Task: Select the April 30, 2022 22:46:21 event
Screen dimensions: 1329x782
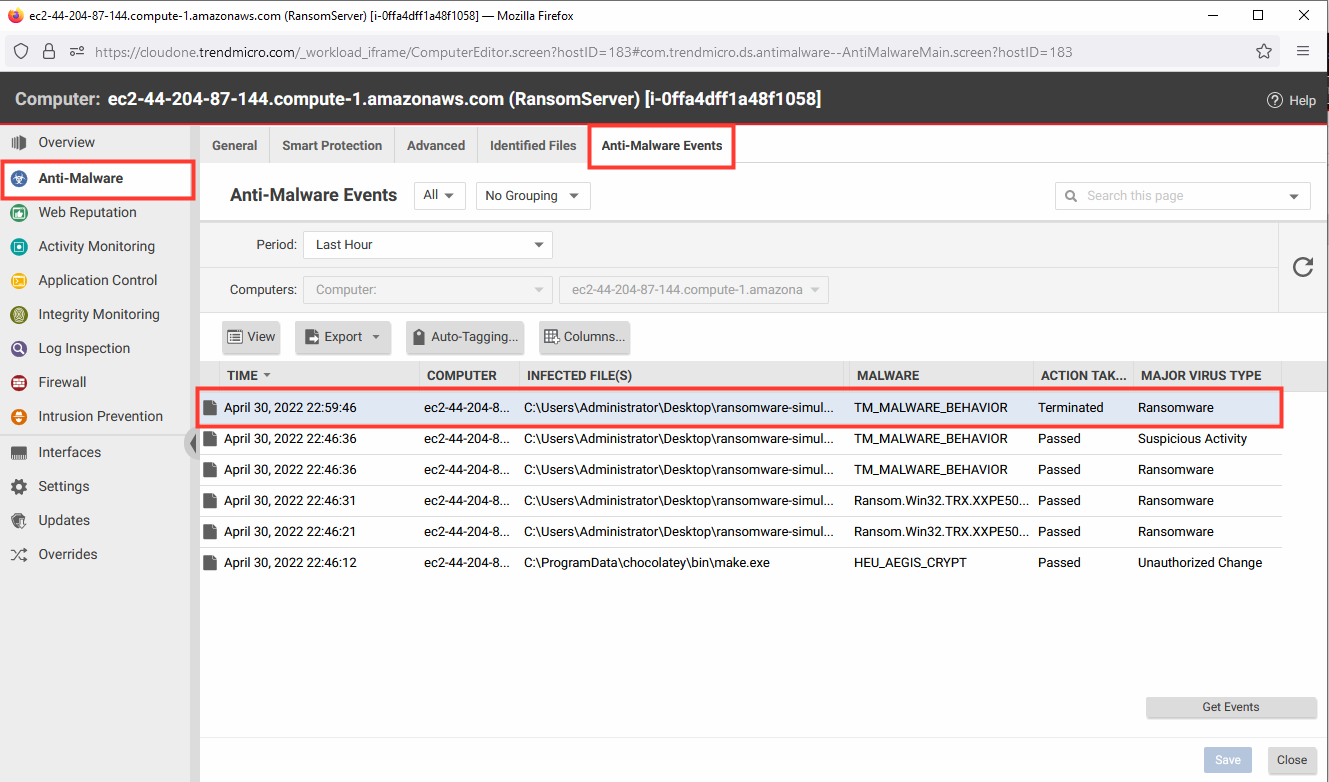Action: 740,532
